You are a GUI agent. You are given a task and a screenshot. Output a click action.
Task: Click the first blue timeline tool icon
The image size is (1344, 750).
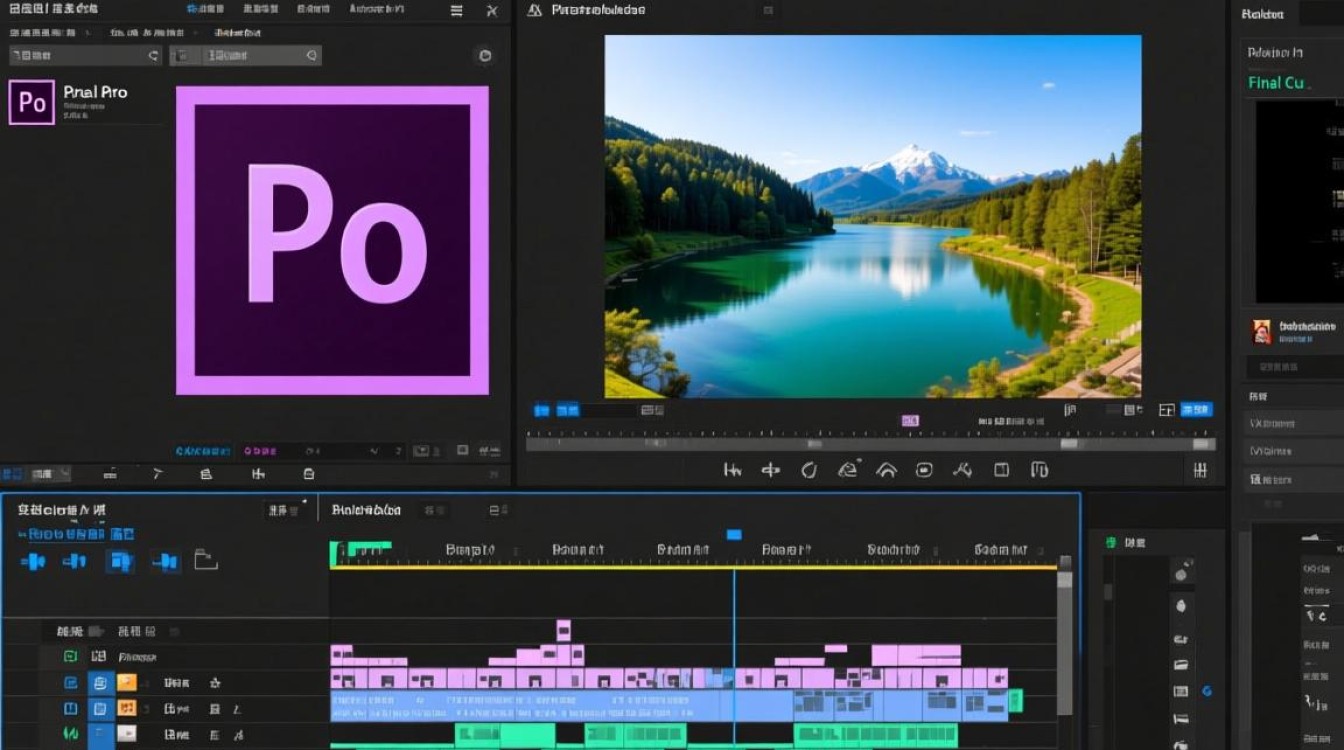coord(34,561)
